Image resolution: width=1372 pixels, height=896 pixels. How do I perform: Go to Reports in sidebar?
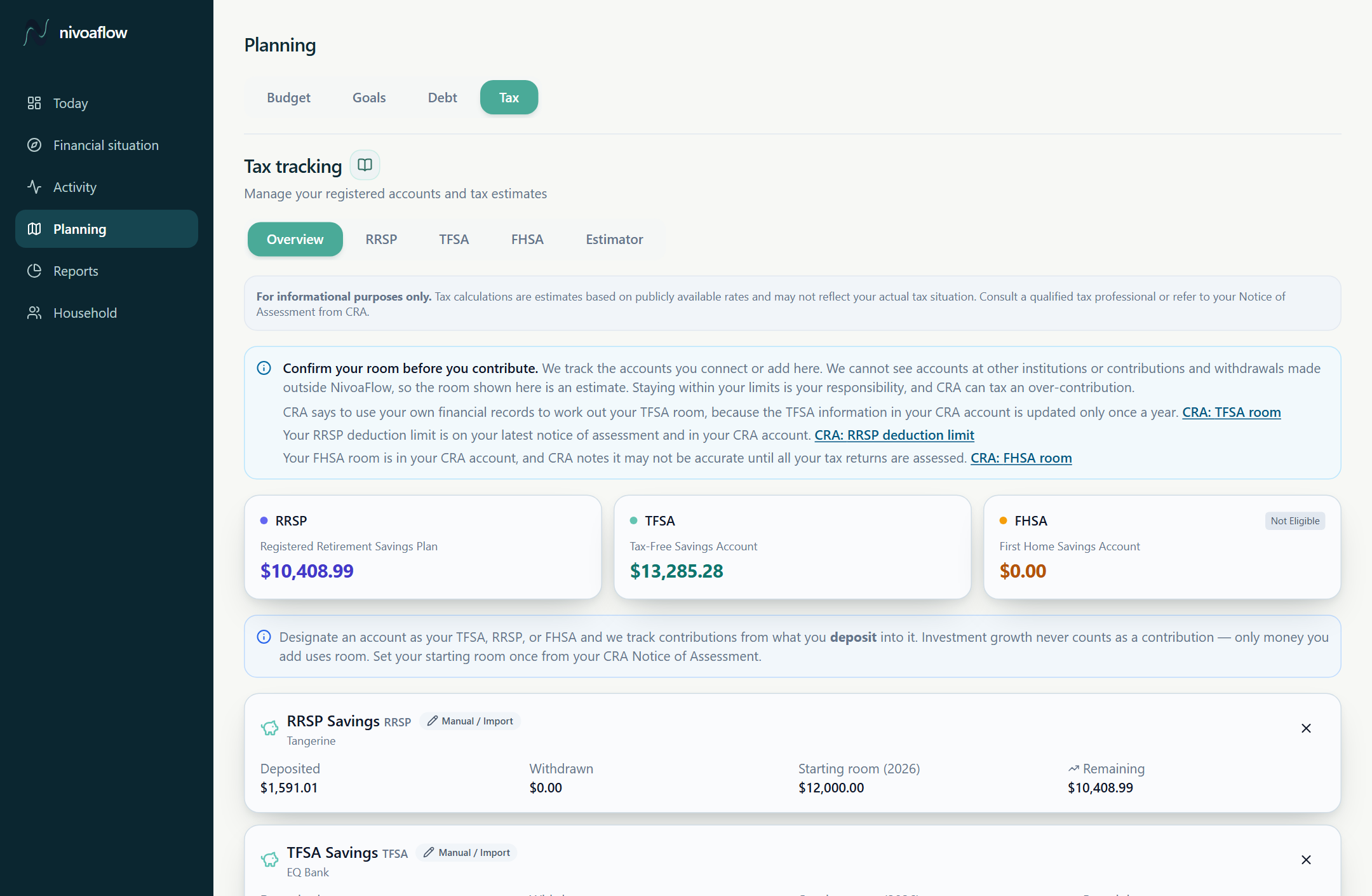click(x=107, y=271)
